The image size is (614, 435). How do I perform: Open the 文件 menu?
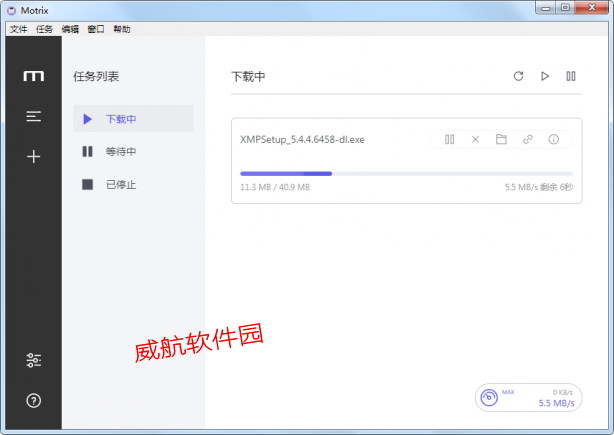[18, 29]
